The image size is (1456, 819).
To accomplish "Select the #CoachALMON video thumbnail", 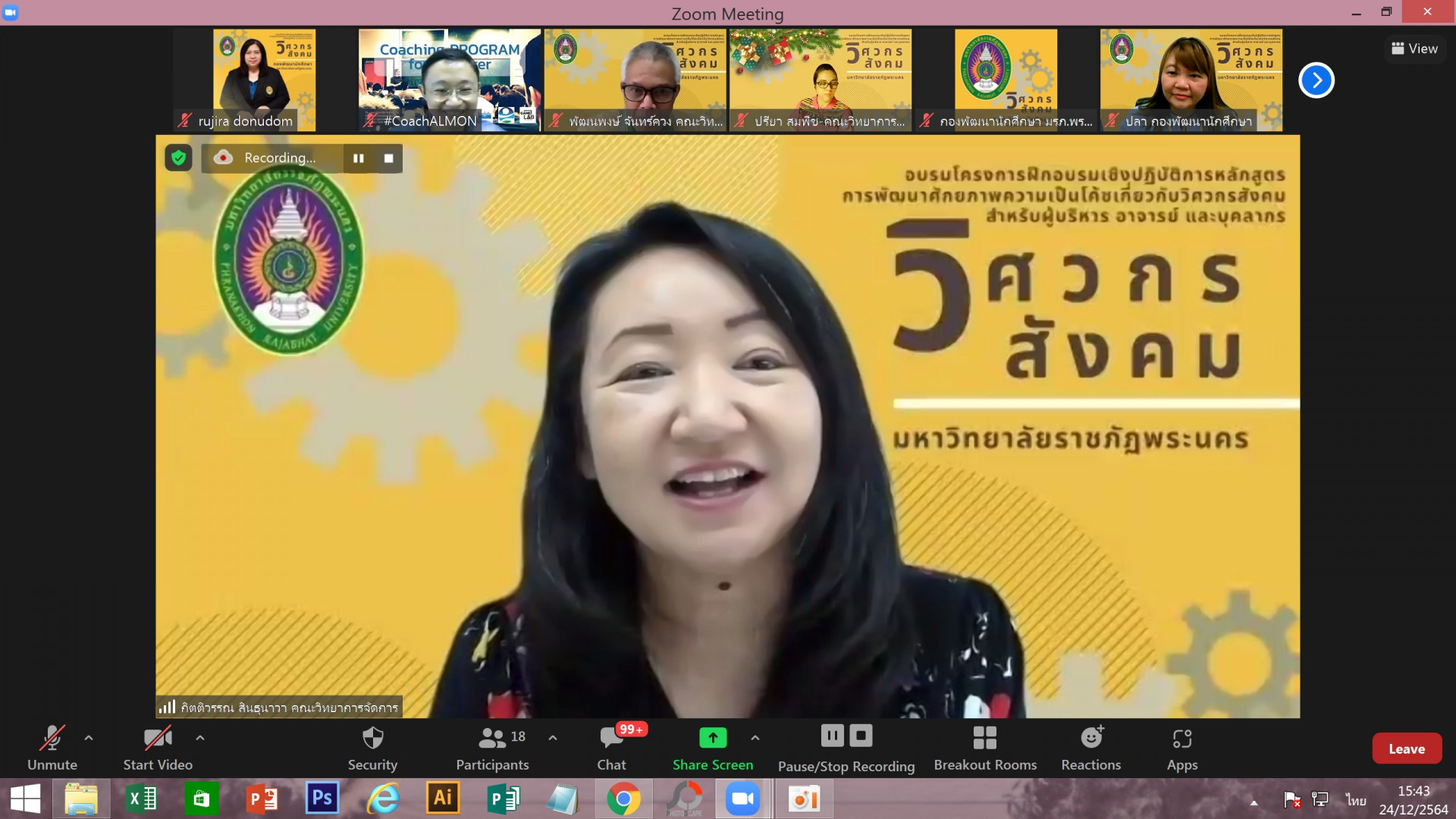I will pos(449,80).
